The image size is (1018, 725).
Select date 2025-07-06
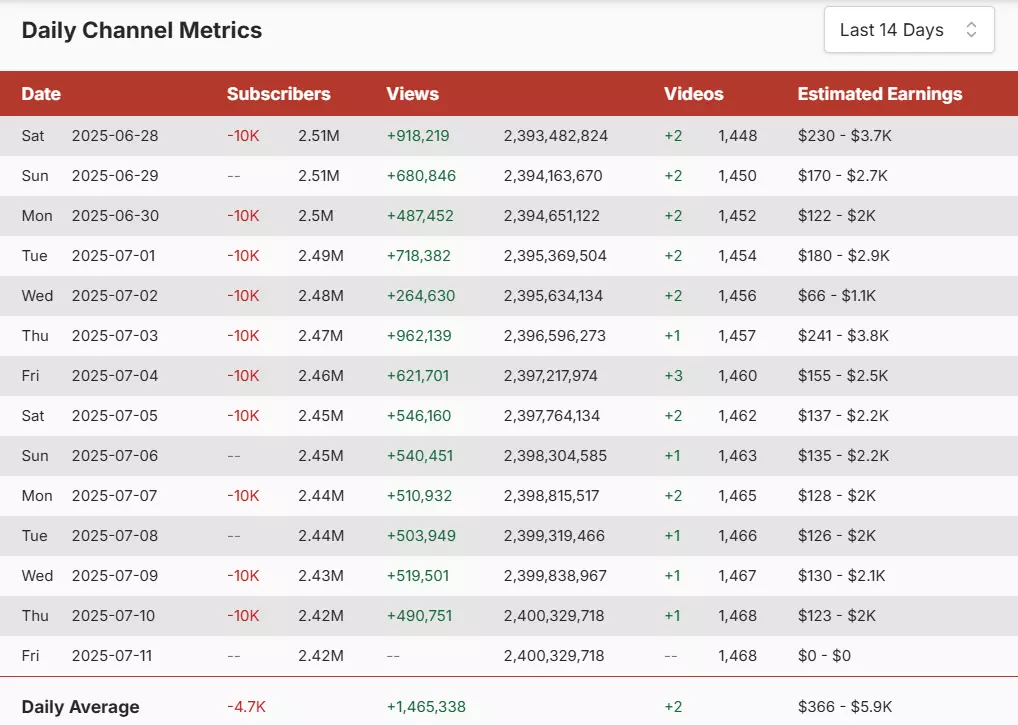115,456
